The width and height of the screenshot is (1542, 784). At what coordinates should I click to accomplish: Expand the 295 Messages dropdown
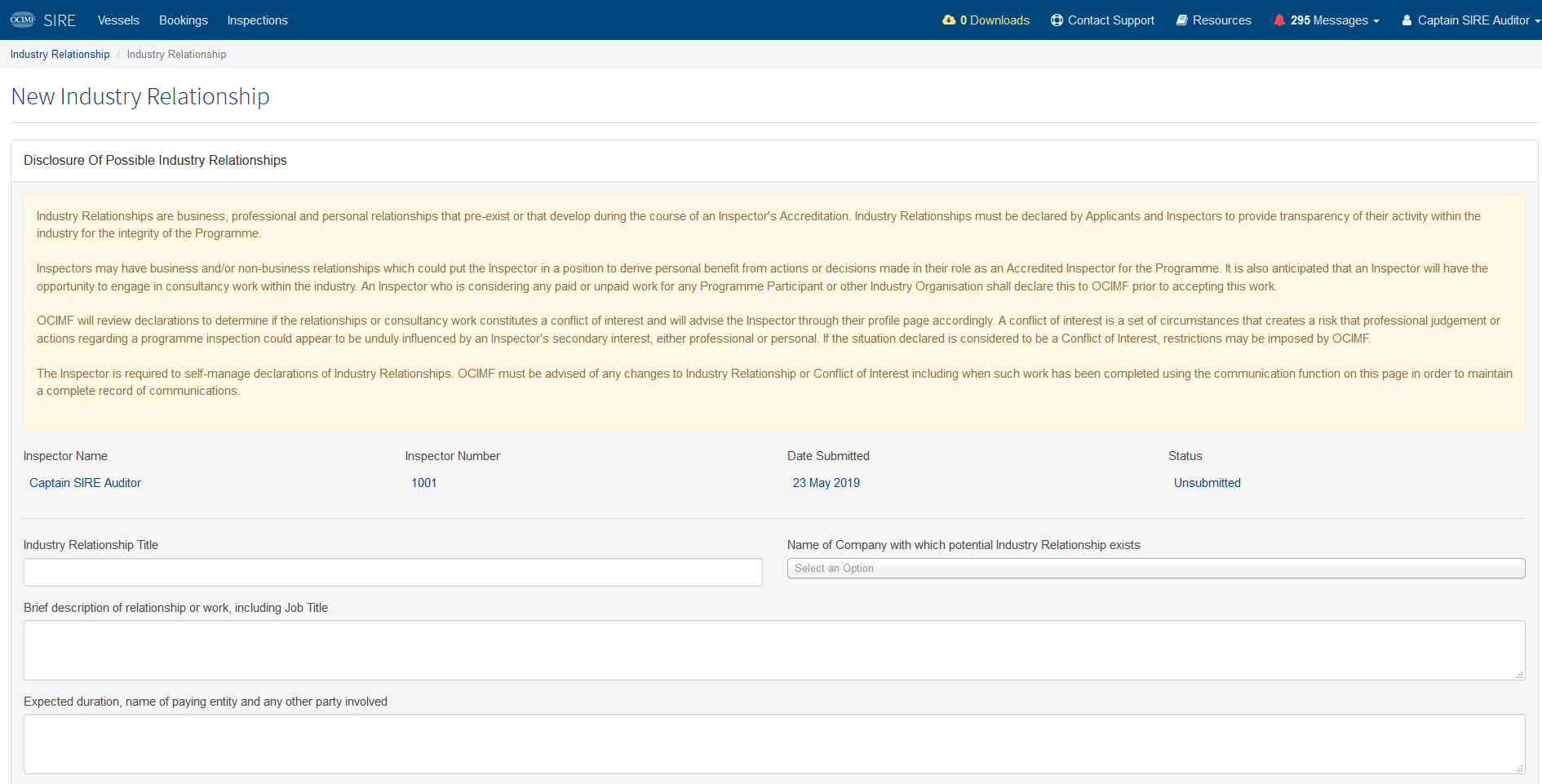tap(1327, 20)
